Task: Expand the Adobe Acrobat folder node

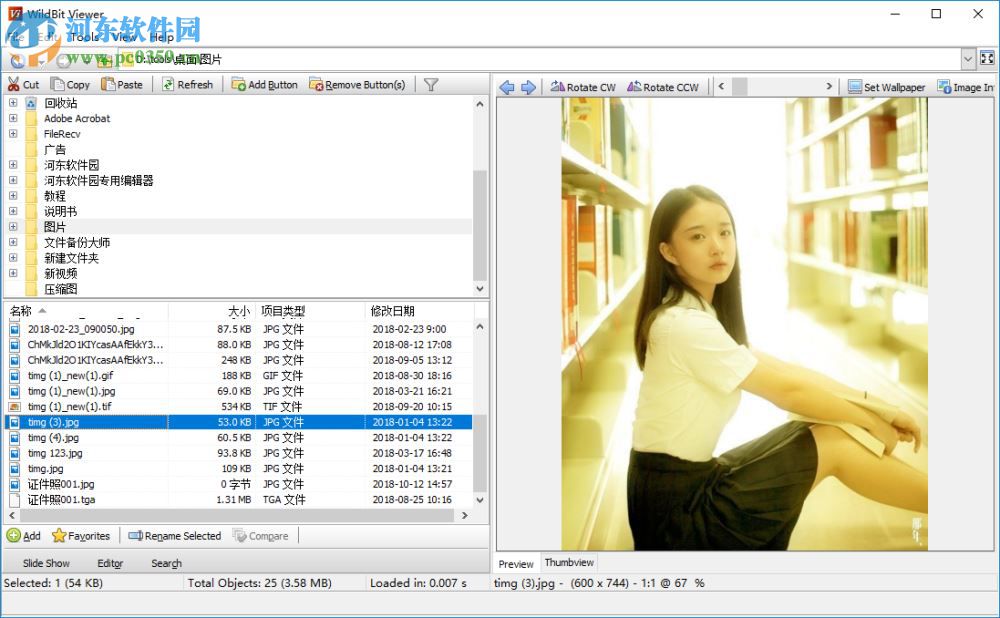Action: (x=14, y=118)
